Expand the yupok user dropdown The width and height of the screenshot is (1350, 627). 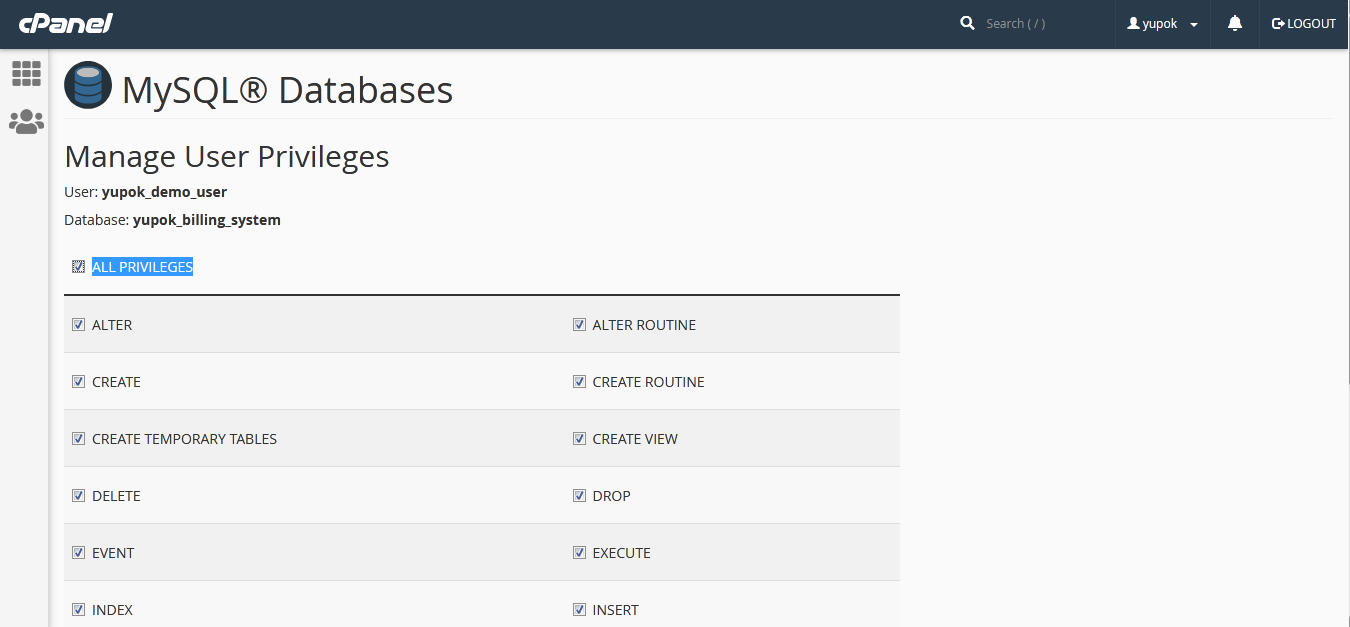pyautogui.click(x=1163, y=24)
